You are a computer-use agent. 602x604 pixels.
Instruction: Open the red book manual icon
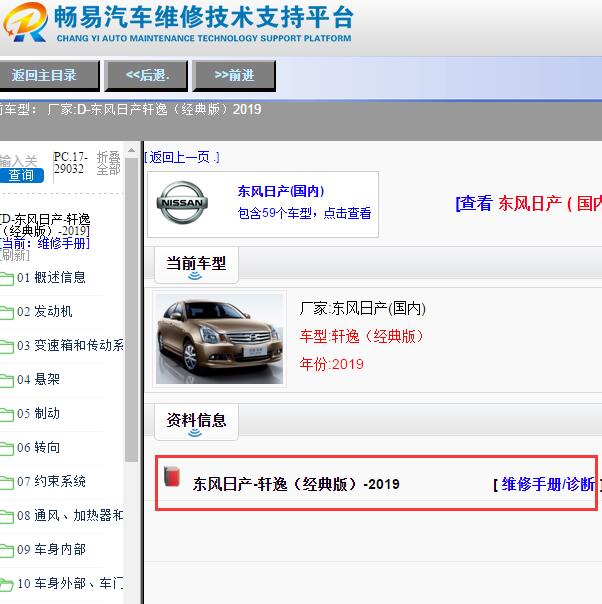[x=172, y=476]
